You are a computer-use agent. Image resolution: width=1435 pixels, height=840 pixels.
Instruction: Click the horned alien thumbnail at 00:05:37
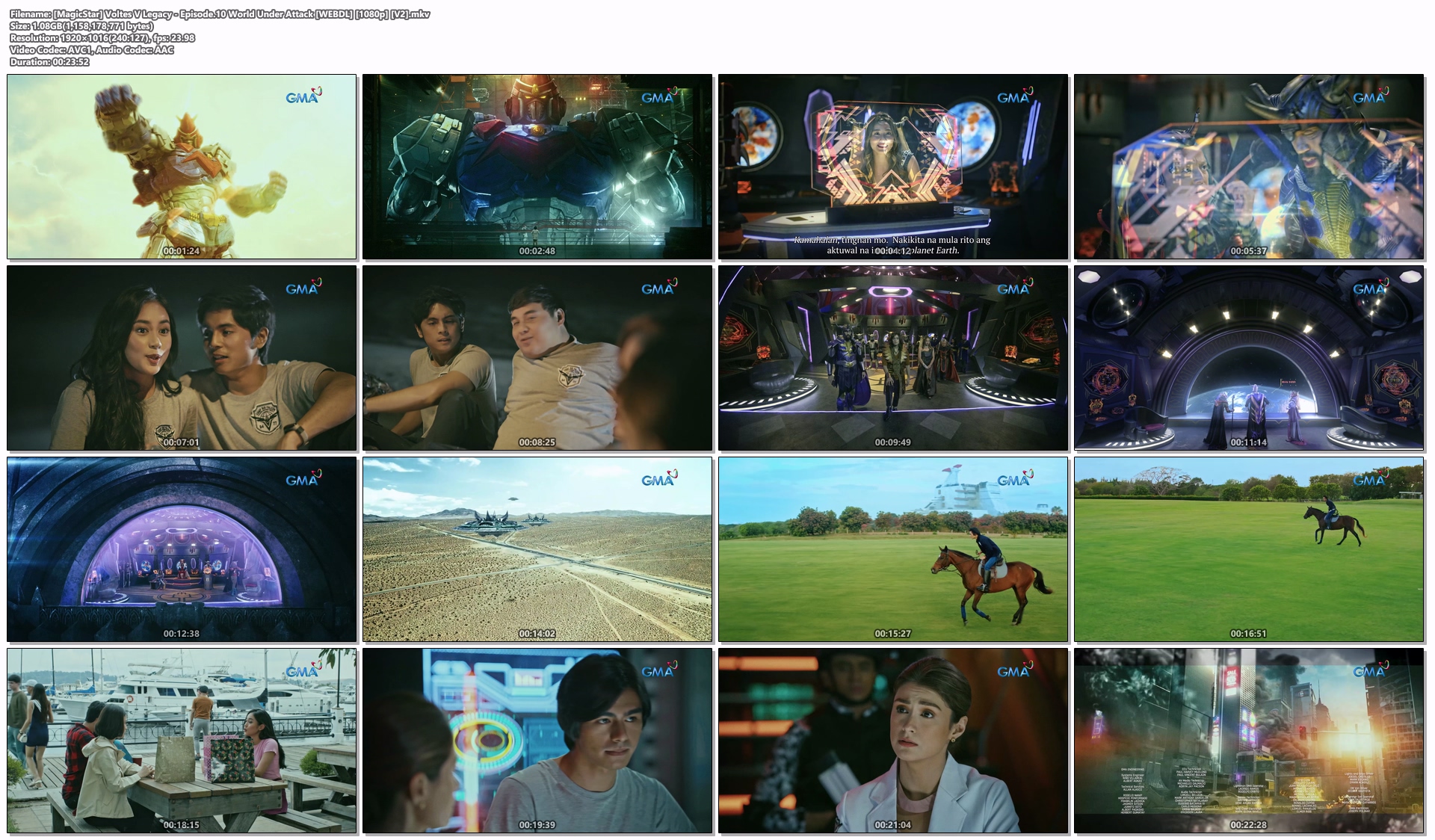pyautogui.click(x=1249, y=167)
